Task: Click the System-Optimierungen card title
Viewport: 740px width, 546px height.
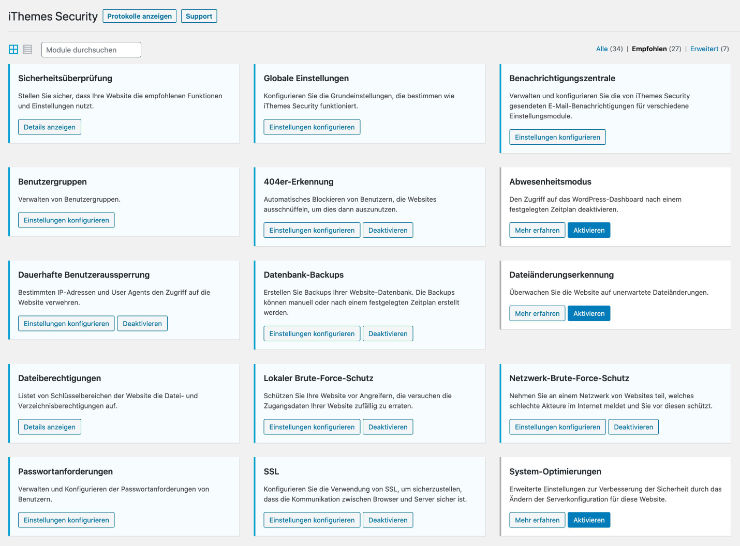Action: (x=555, y=471)
